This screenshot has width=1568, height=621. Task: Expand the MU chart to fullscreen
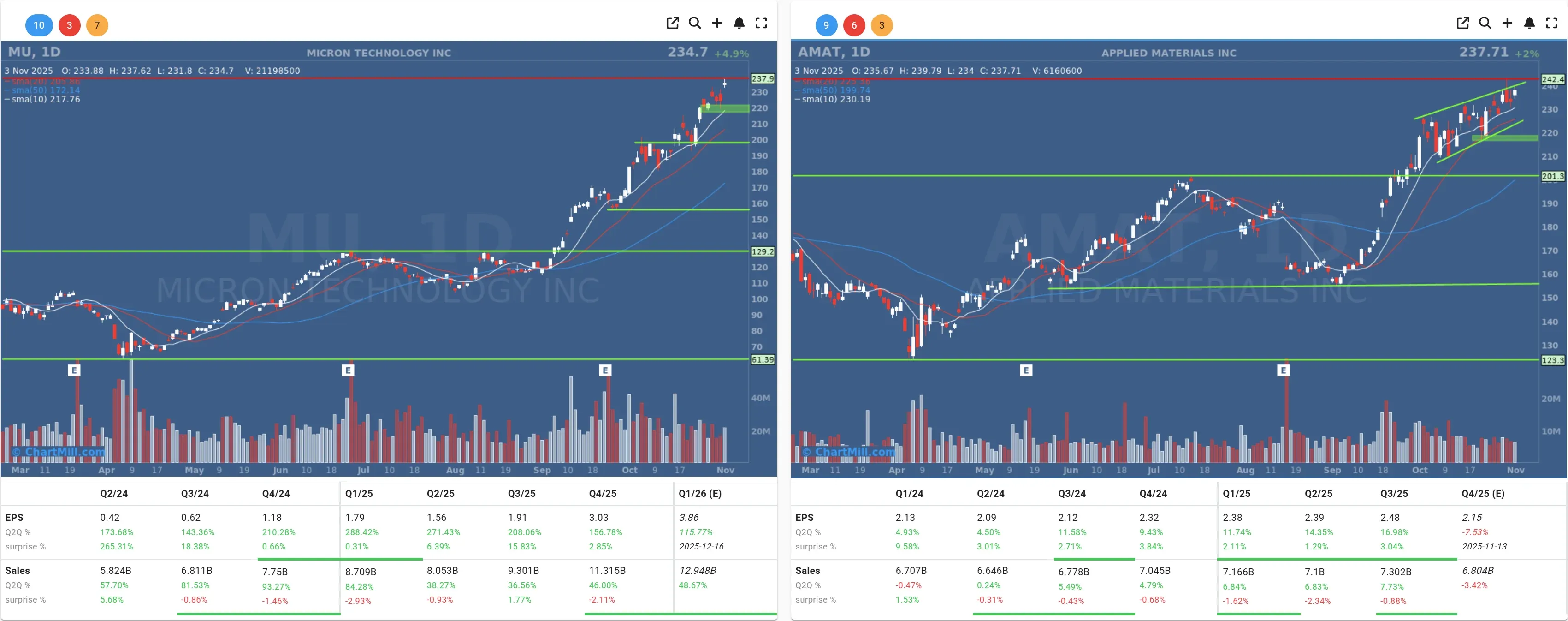[761, 23]
